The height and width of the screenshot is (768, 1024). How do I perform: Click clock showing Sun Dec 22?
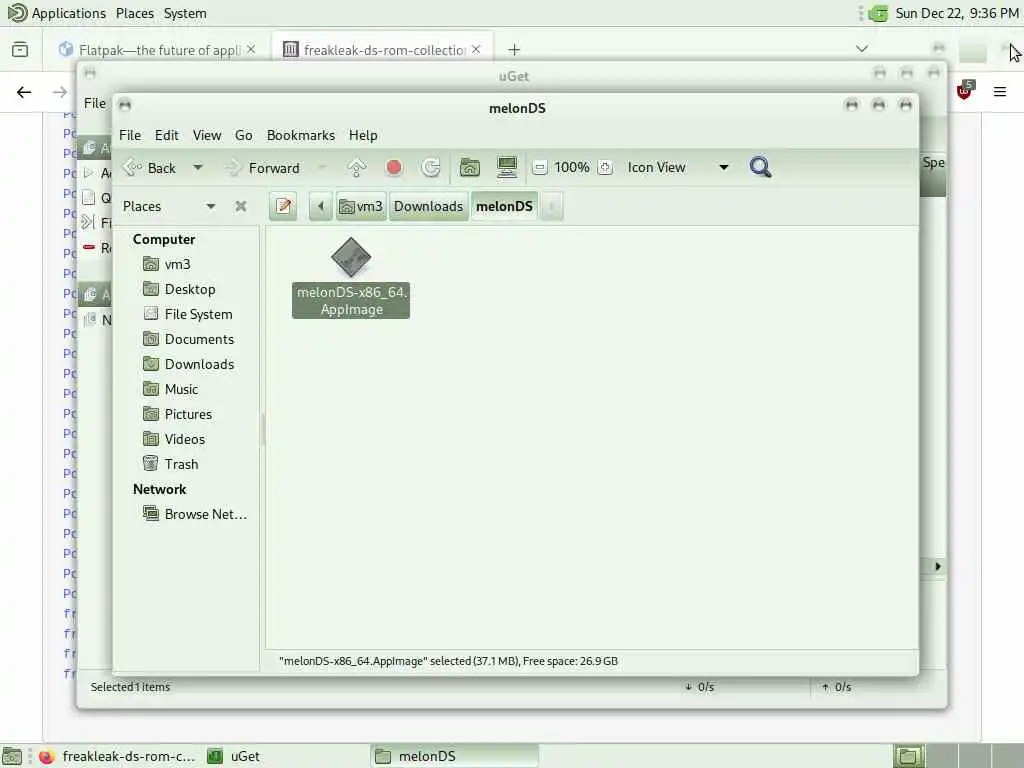click(x=957, y=13)
